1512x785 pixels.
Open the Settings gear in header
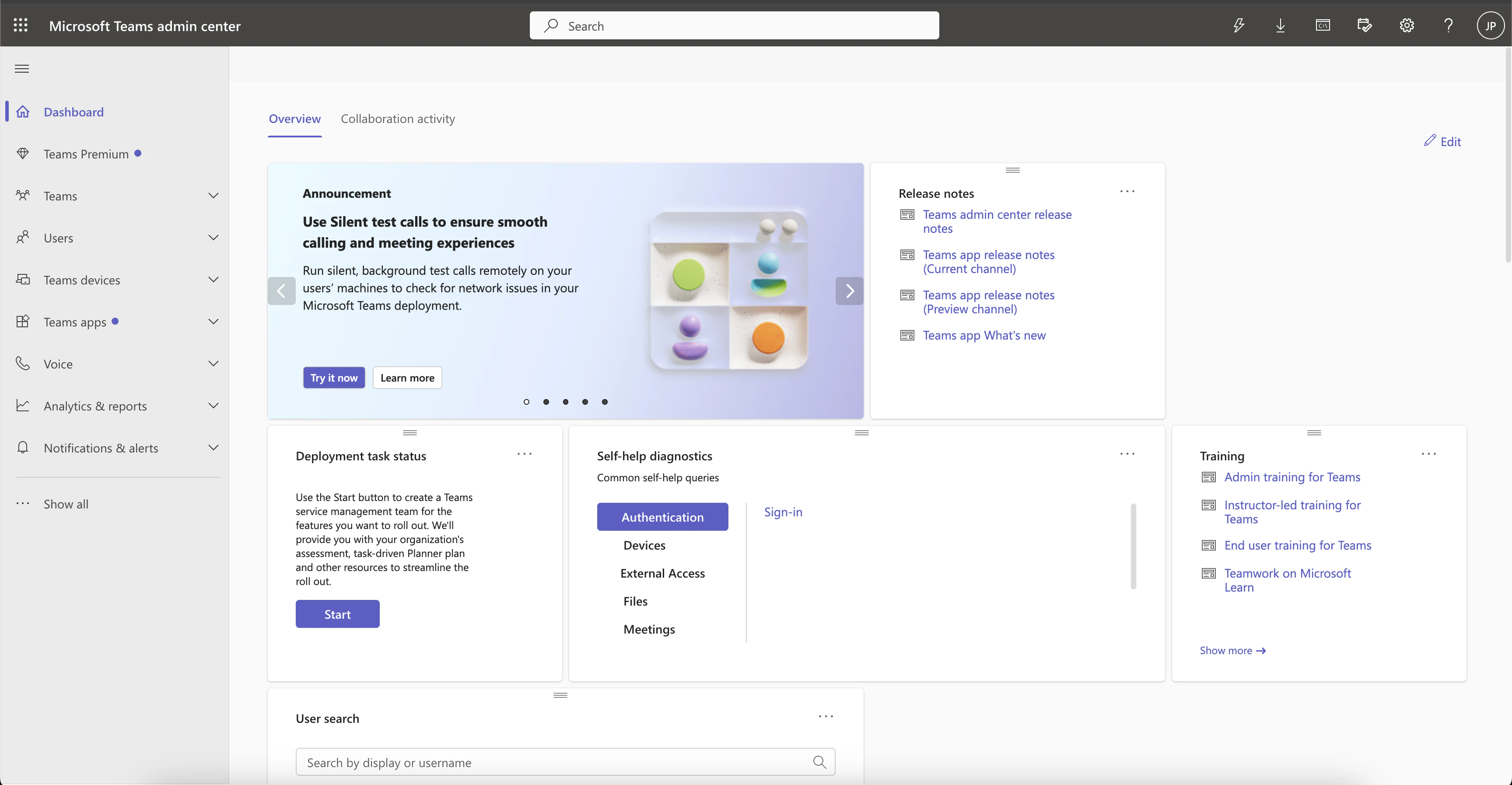1407,25
